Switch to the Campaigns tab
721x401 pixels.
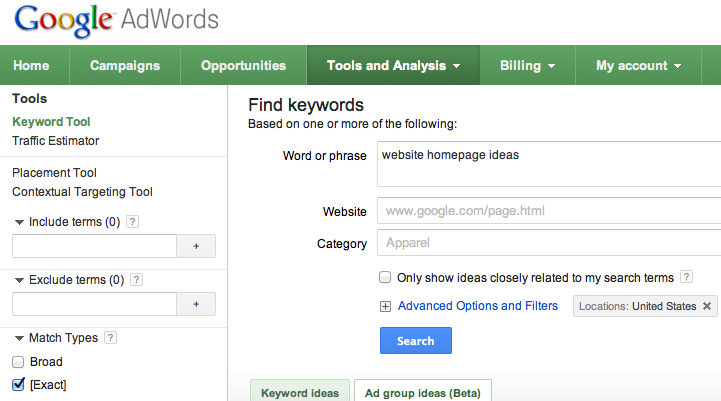125,65
